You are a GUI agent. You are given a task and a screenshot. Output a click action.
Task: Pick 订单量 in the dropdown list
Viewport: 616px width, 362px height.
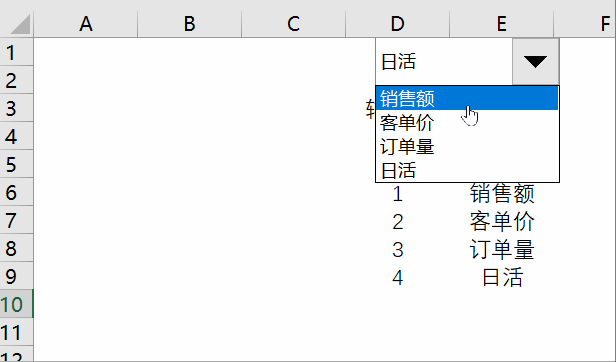tap(467, 147)
